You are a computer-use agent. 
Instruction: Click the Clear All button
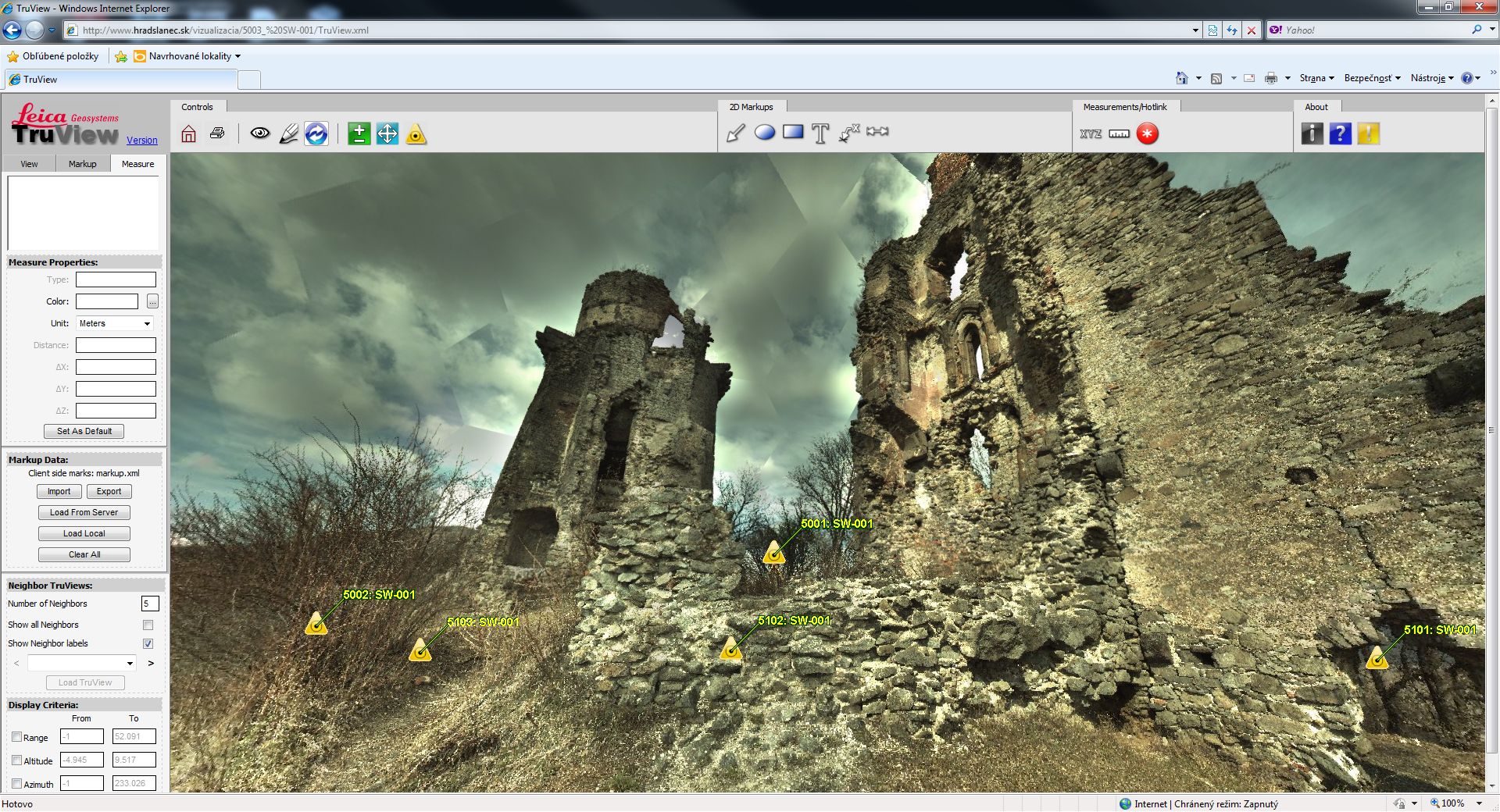click(x=84, y=554)
